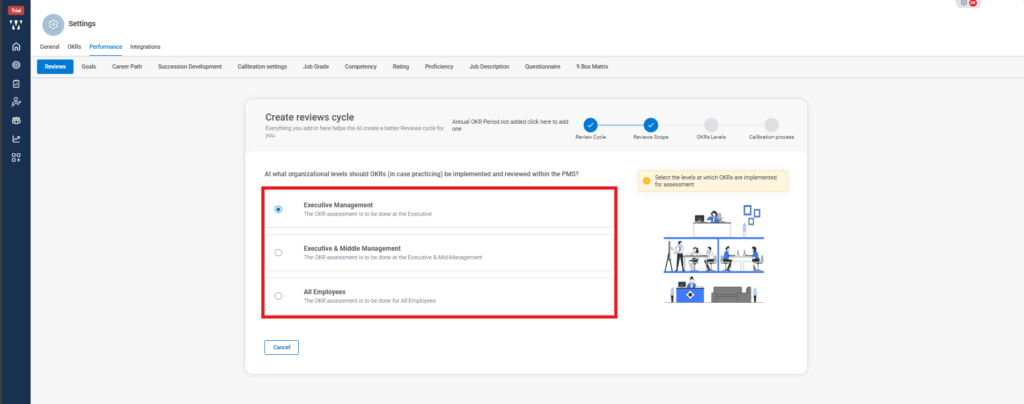
Task: Open the target OKRs icon in the sidebar
Action: 16,65
